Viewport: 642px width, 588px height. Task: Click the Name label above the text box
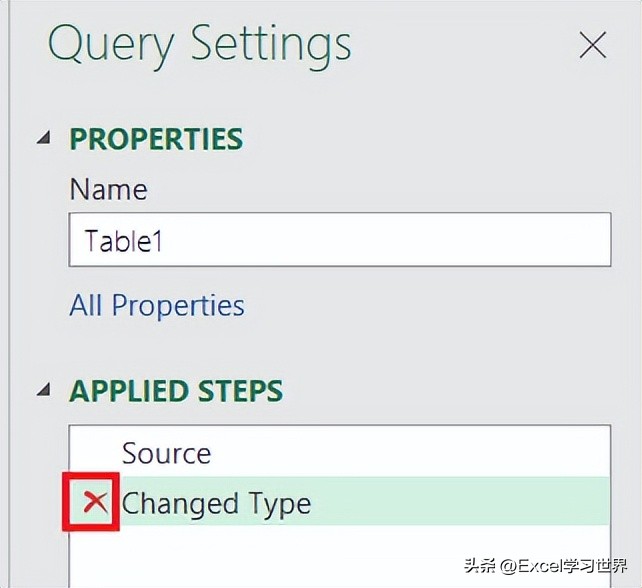pos(109,189)
